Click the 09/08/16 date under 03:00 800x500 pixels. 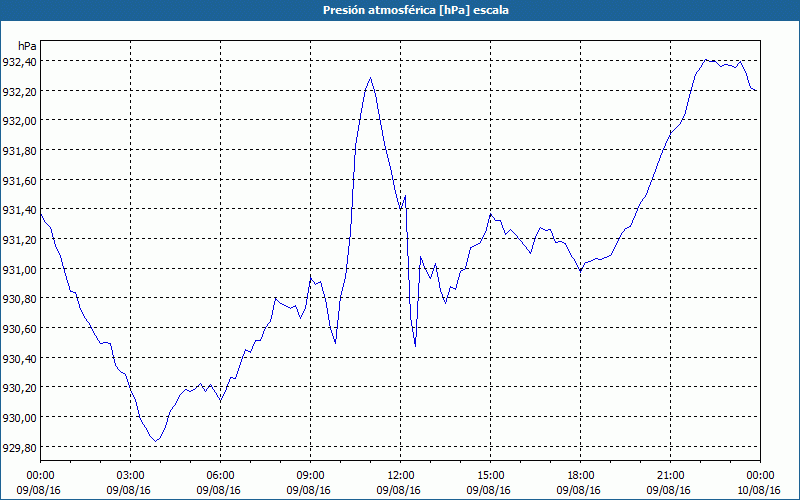point(129,490)
